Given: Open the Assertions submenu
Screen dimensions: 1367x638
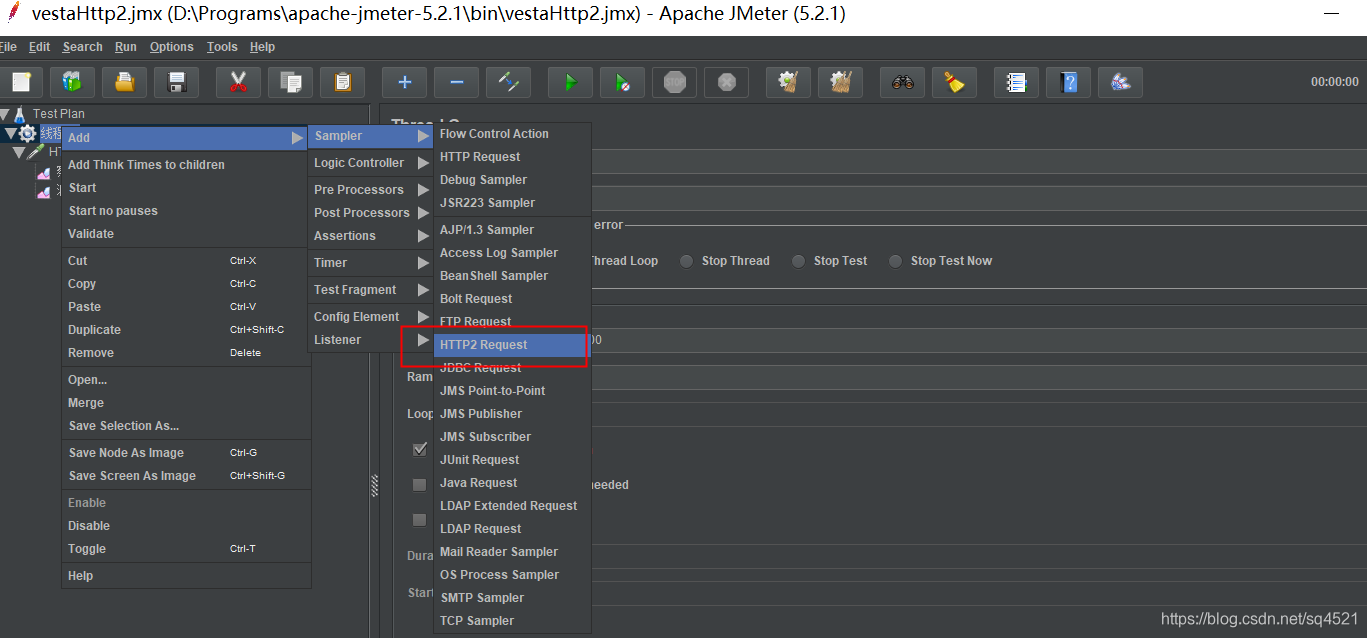Looking at the screenshot, I should click(x=371, y=236).
